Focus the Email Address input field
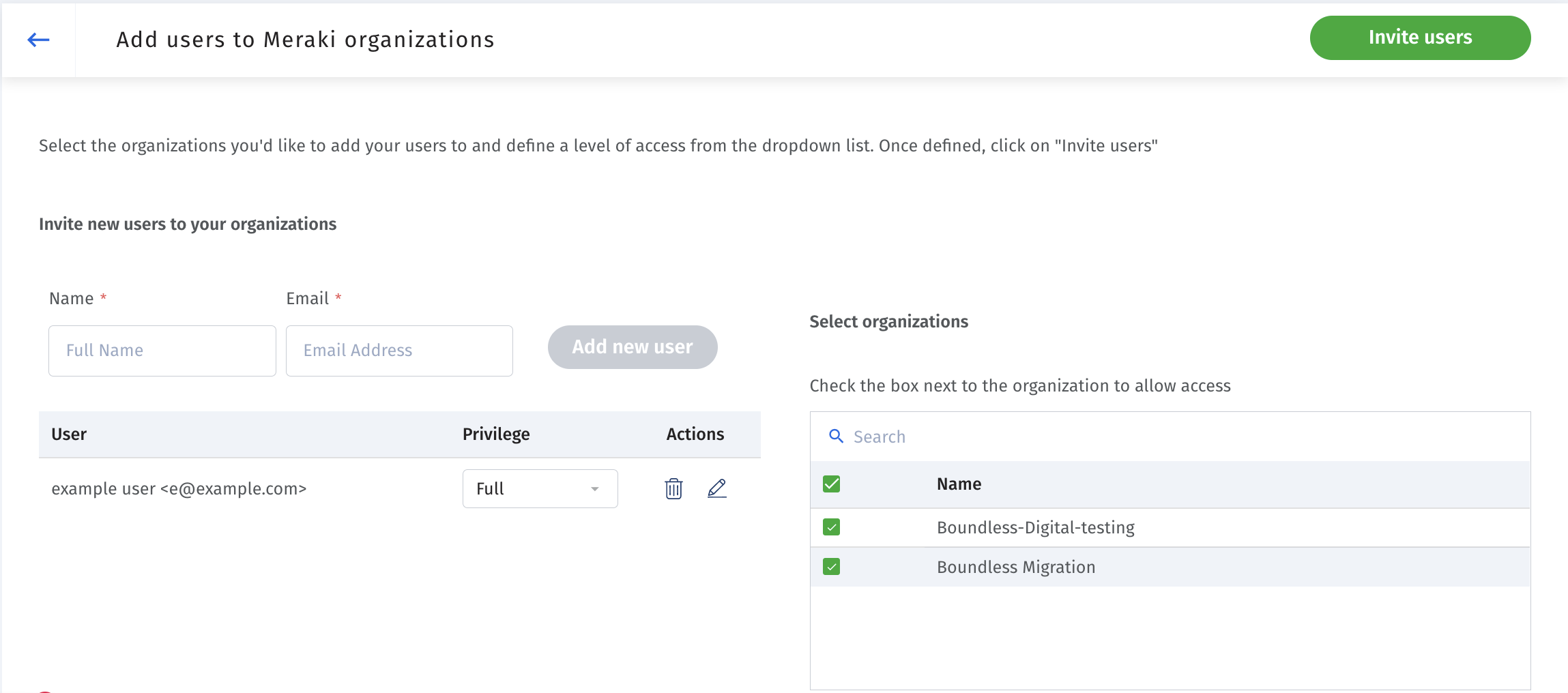The height and width of the screenshot is (693, 1568). click(x=399, y=351)
